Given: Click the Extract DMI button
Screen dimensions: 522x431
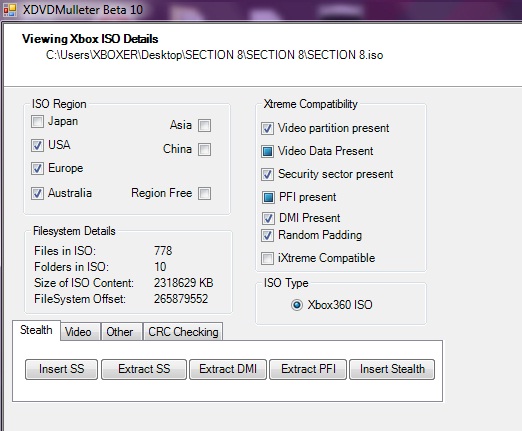Looking at the screenshot, I should tap(228, 369).
